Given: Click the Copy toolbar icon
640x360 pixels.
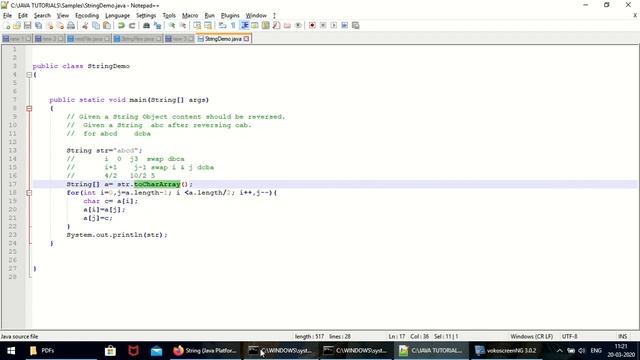Looking at the screenshot, I should point(96,25).
